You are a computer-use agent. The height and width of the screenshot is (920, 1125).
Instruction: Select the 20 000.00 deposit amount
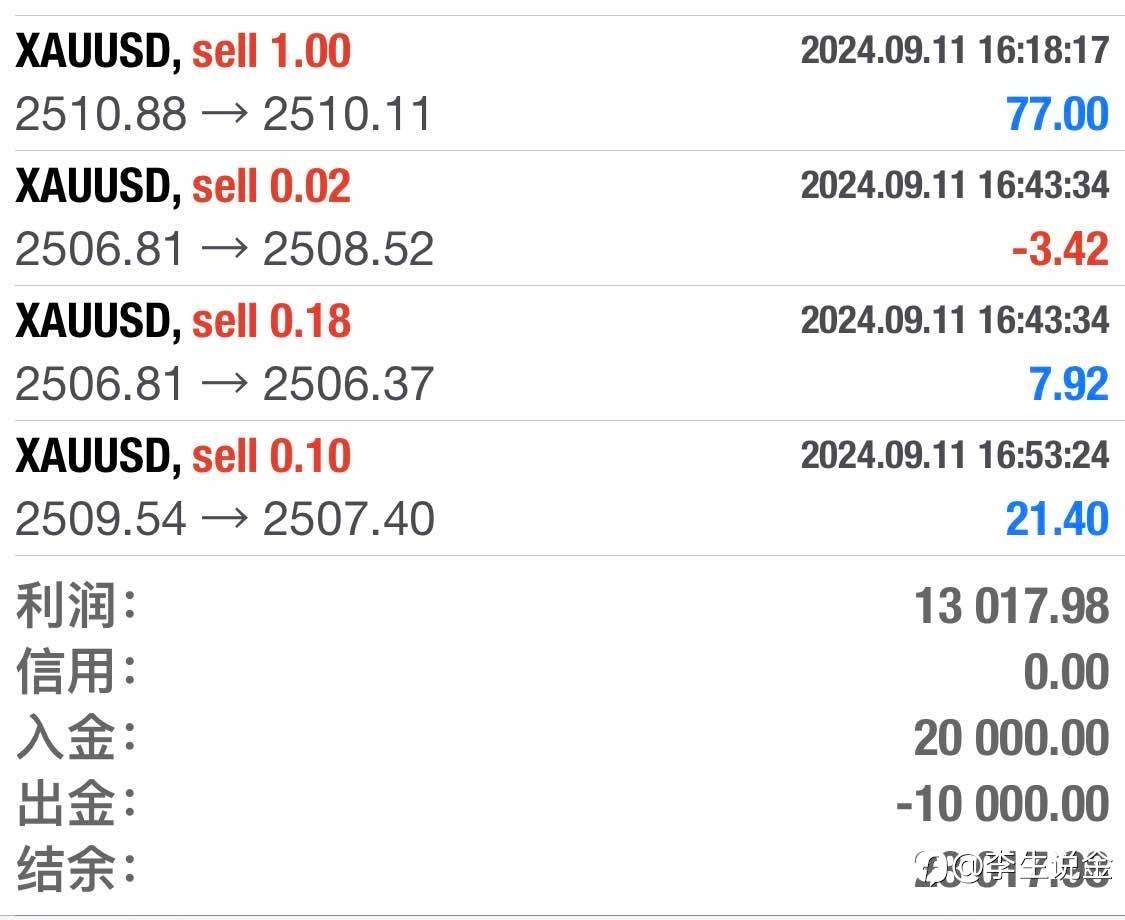tap(1011, 739)
